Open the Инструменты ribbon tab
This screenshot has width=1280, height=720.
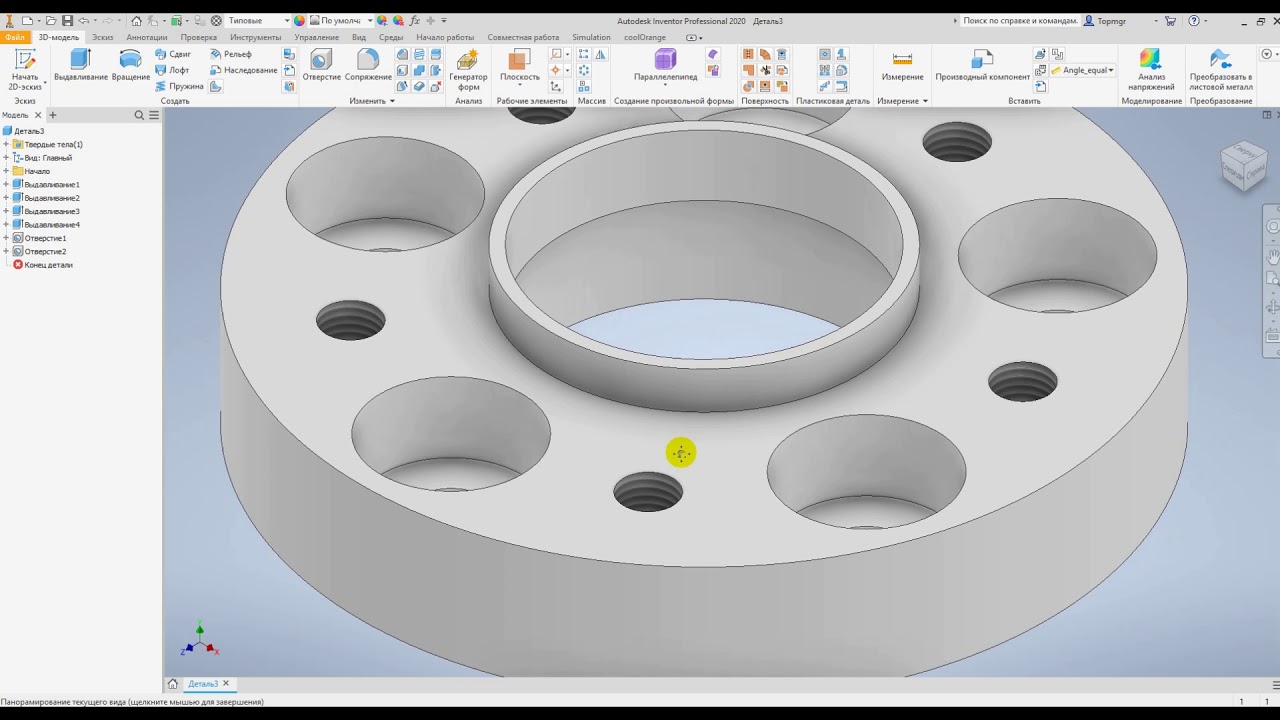click(255, 37)
